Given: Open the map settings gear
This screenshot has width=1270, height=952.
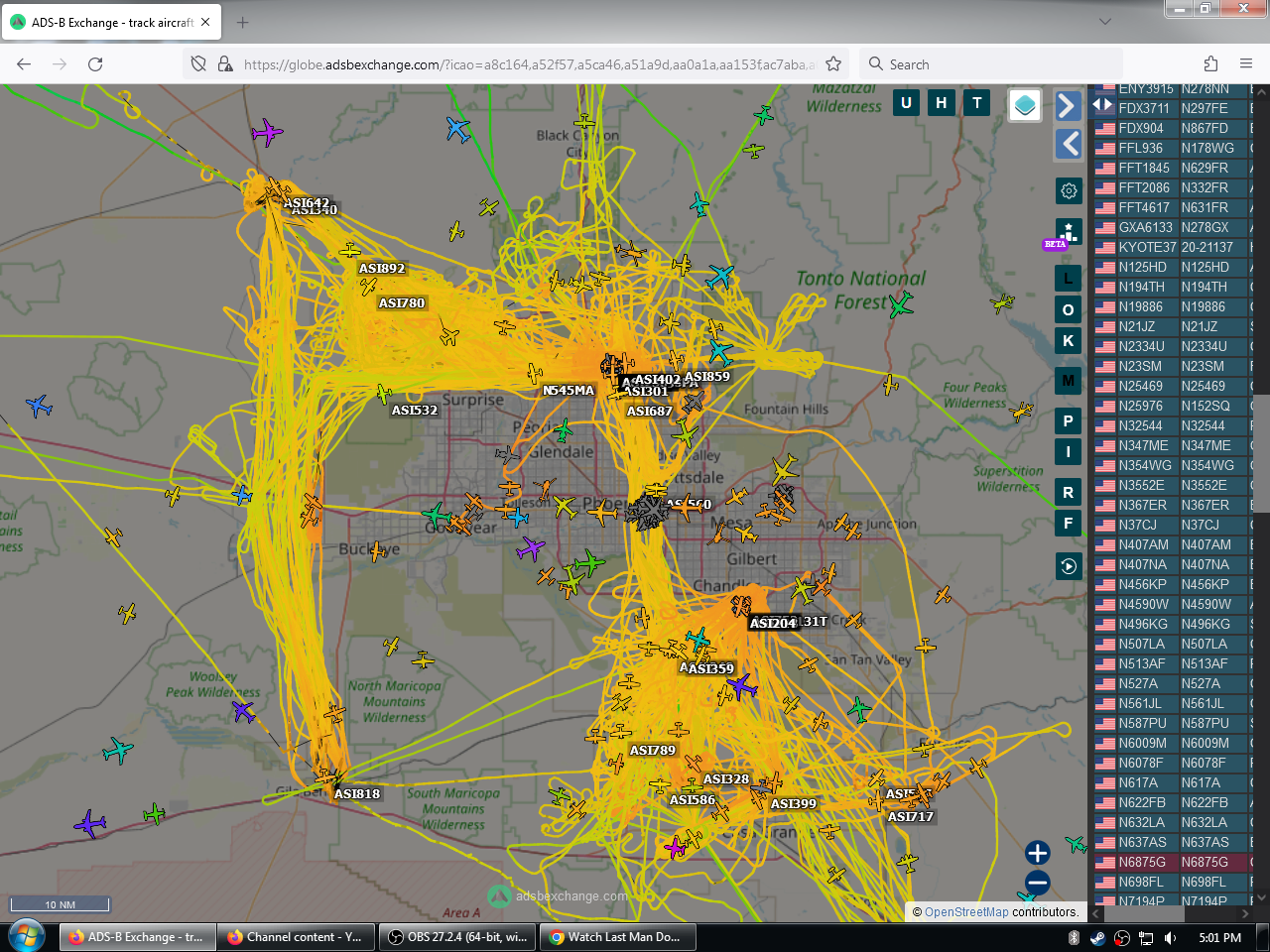Looking at the screenshot, I should point(1069,191).
